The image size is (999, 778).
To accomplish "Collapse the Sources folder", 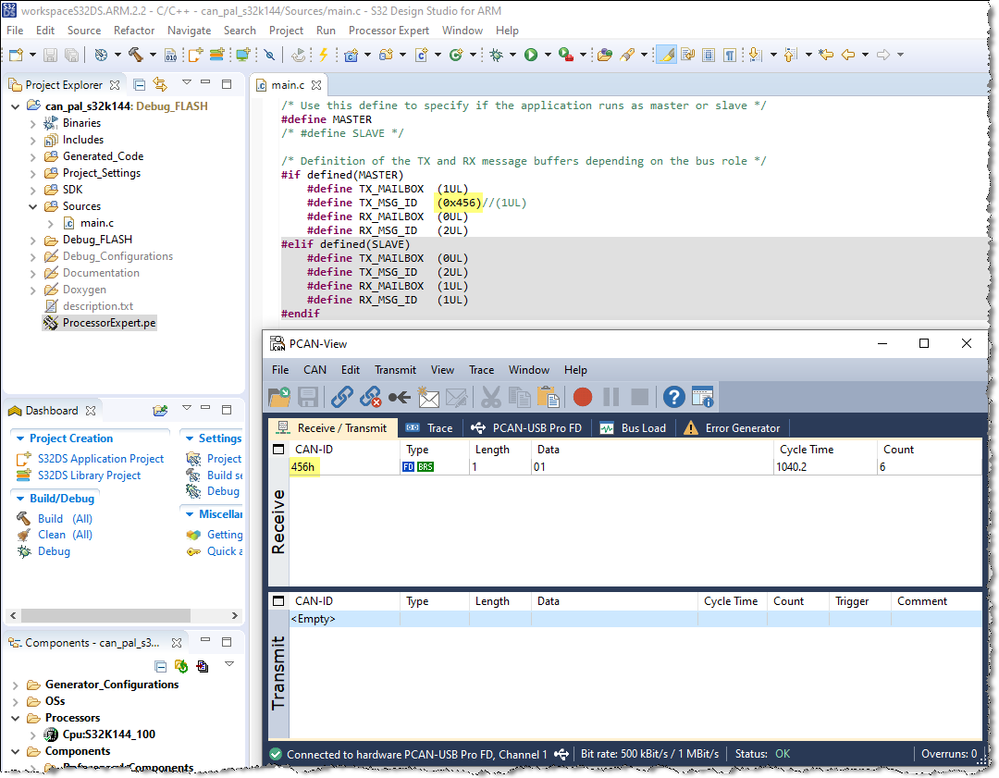I will [33, 207].
